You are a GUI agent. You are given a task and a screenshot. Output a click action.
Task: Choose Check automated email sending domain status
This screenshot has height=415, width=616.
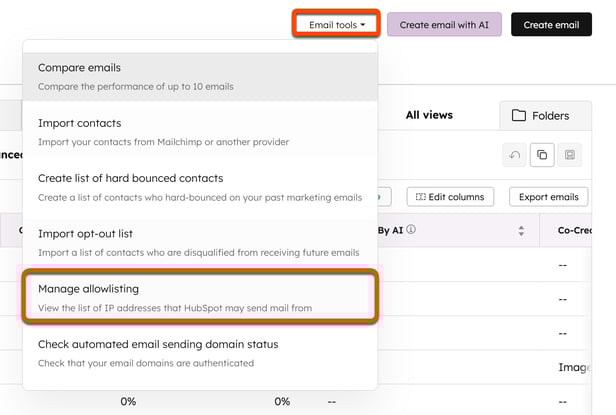tap(200, 353)
